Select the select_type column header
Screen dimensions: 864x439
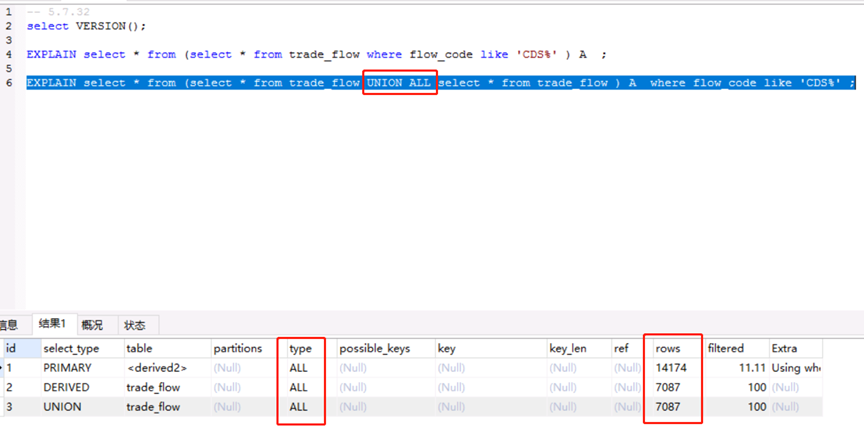tap(83, 348)
